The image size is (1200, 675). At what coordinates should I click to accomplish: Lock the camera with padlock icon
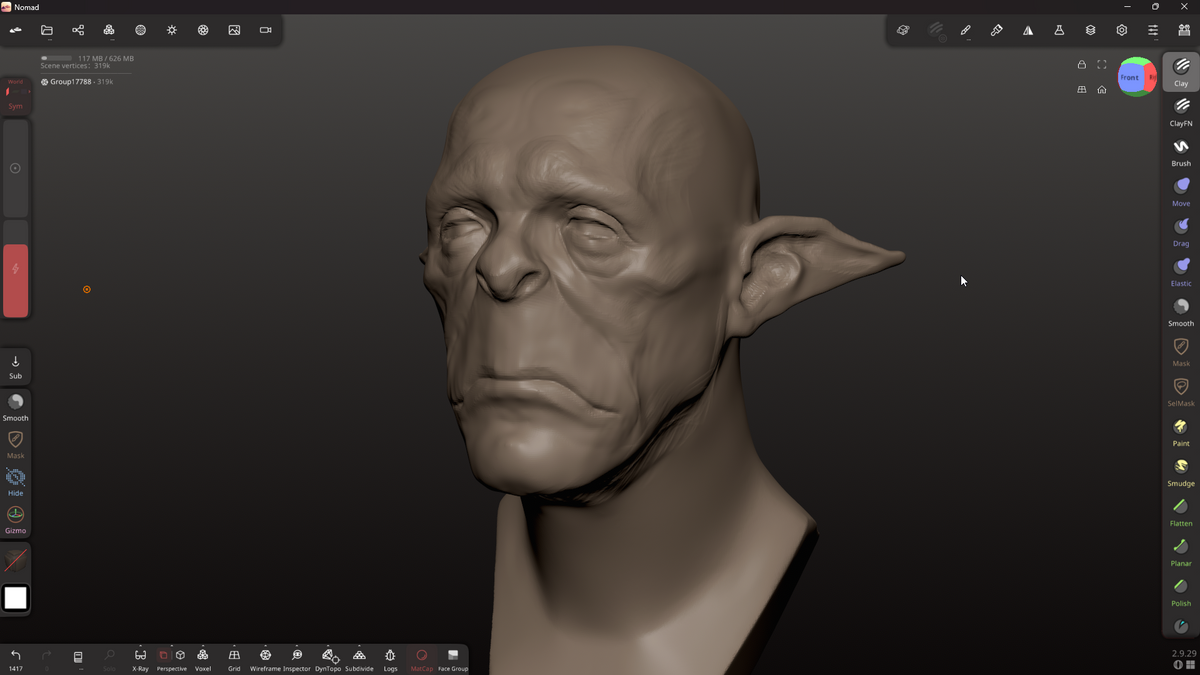1081,65
